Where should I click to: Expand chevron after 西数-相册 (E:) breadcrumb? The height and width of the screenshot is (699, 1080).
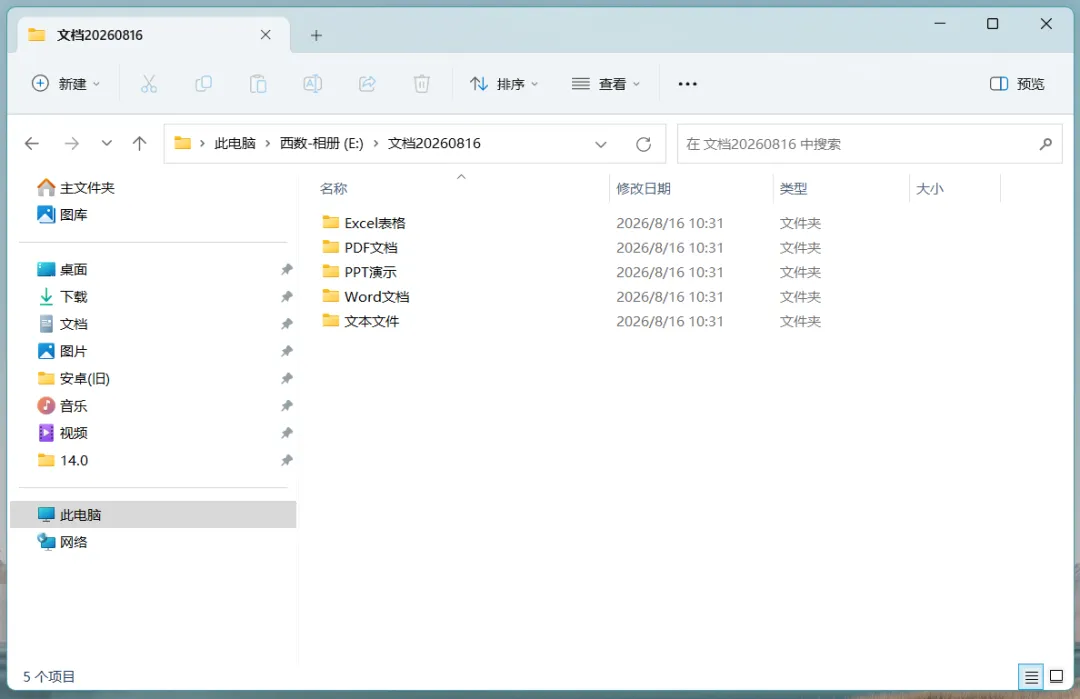pyautogui.click(x=376, y=143)
